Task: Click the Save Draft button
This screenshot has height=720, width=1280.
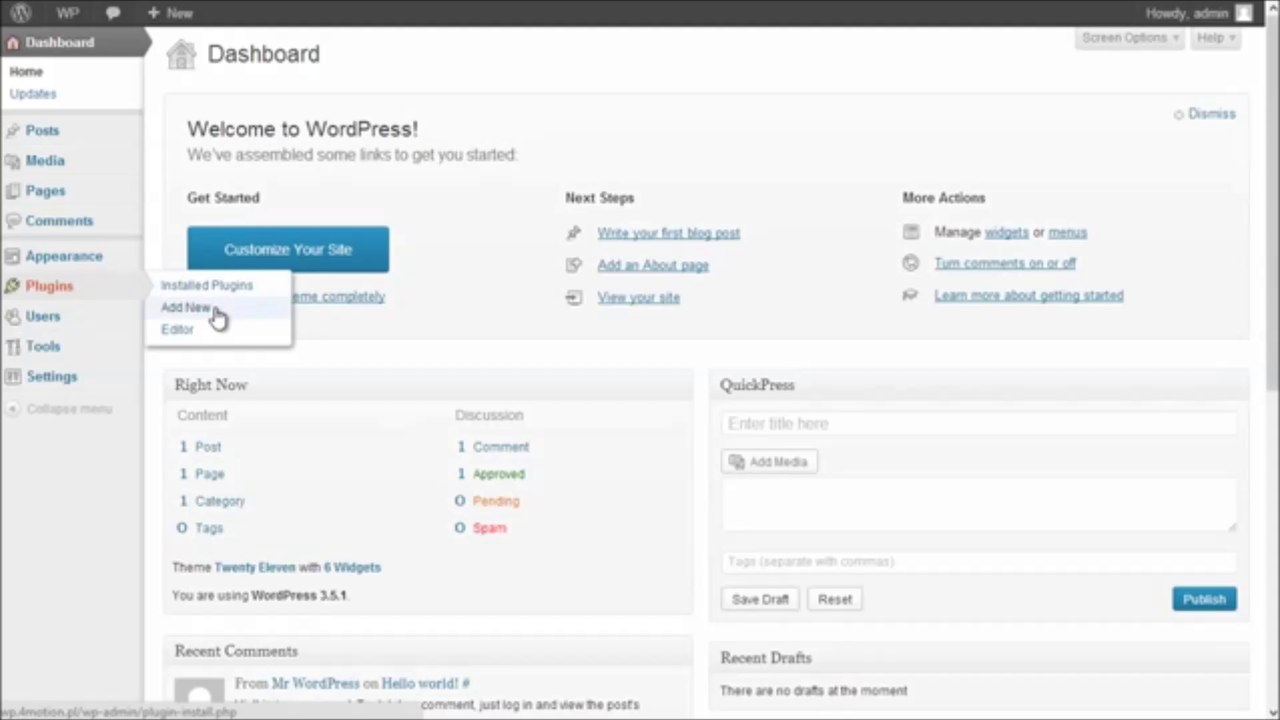Action: (760, 599)
